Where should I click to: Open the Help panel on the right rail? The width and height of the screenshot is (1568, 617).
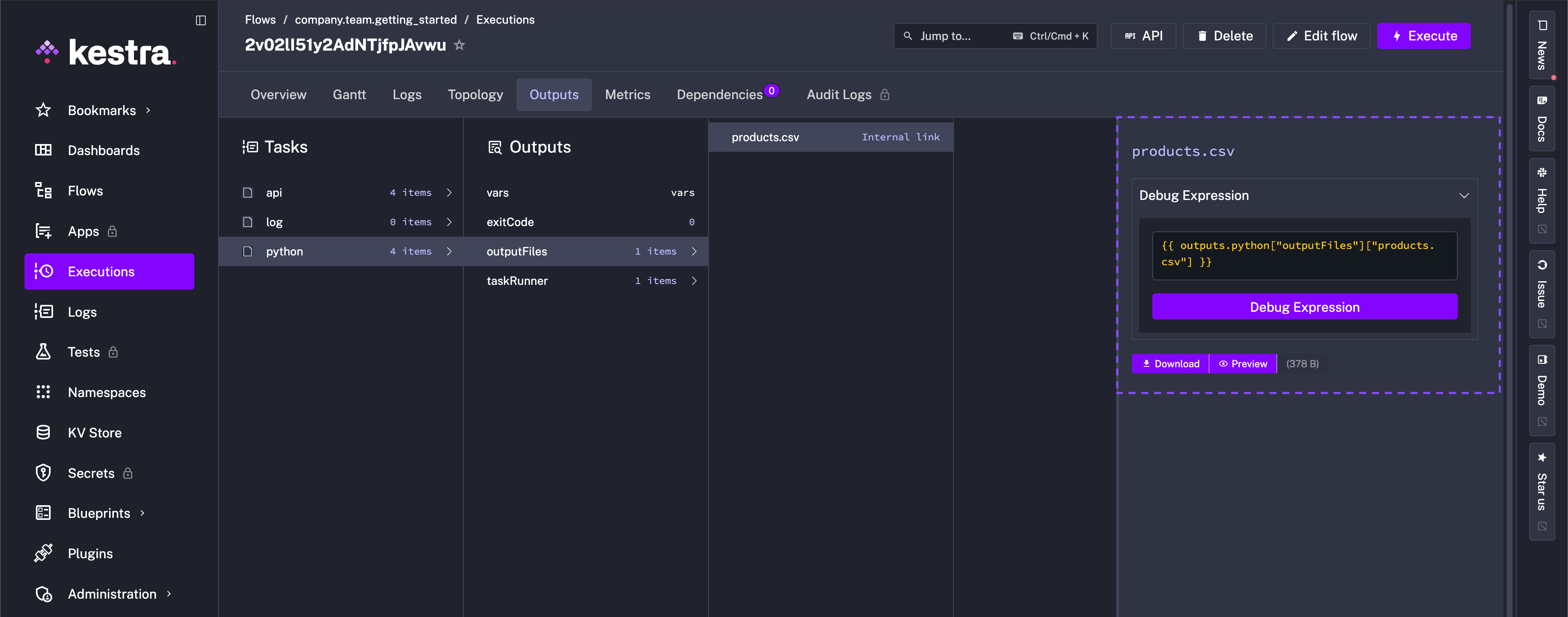1542,201
